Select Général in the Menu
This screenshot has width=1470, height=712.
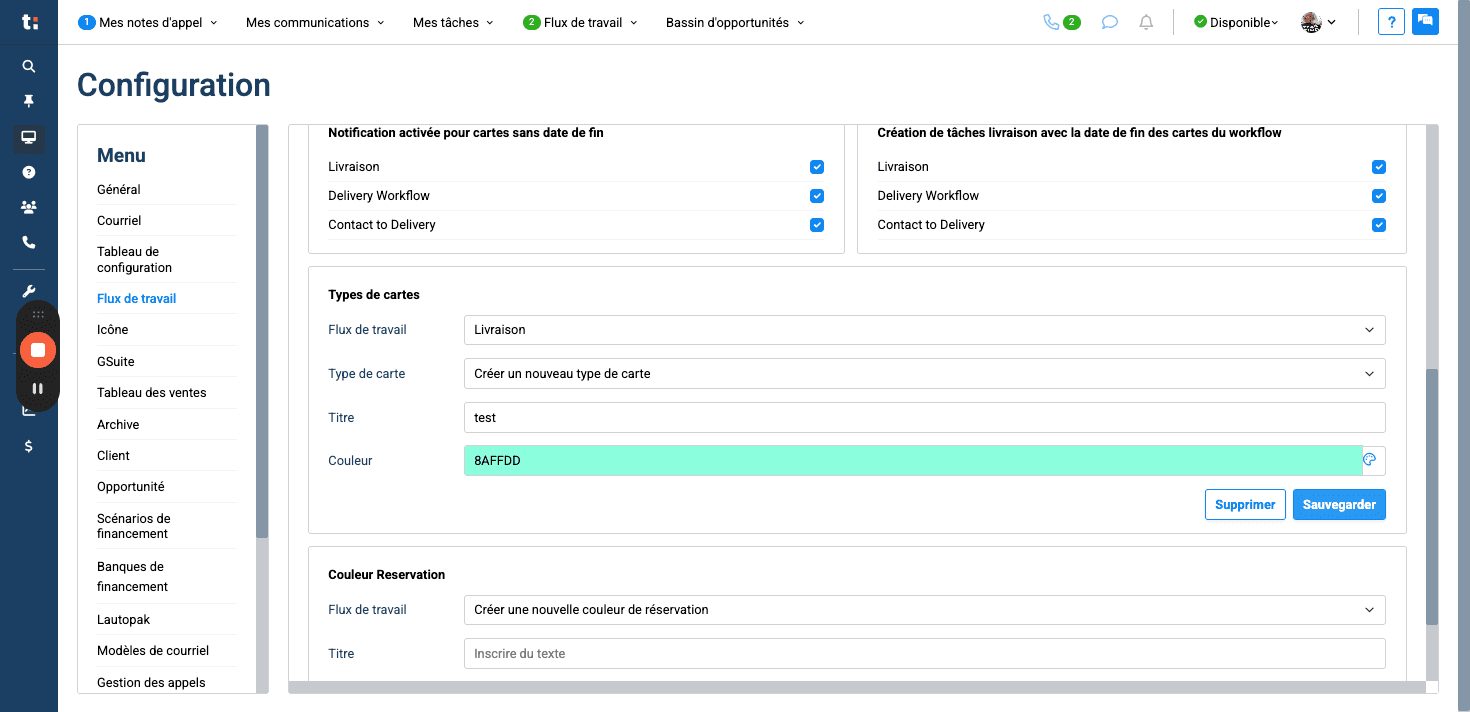tap(119, 189)
